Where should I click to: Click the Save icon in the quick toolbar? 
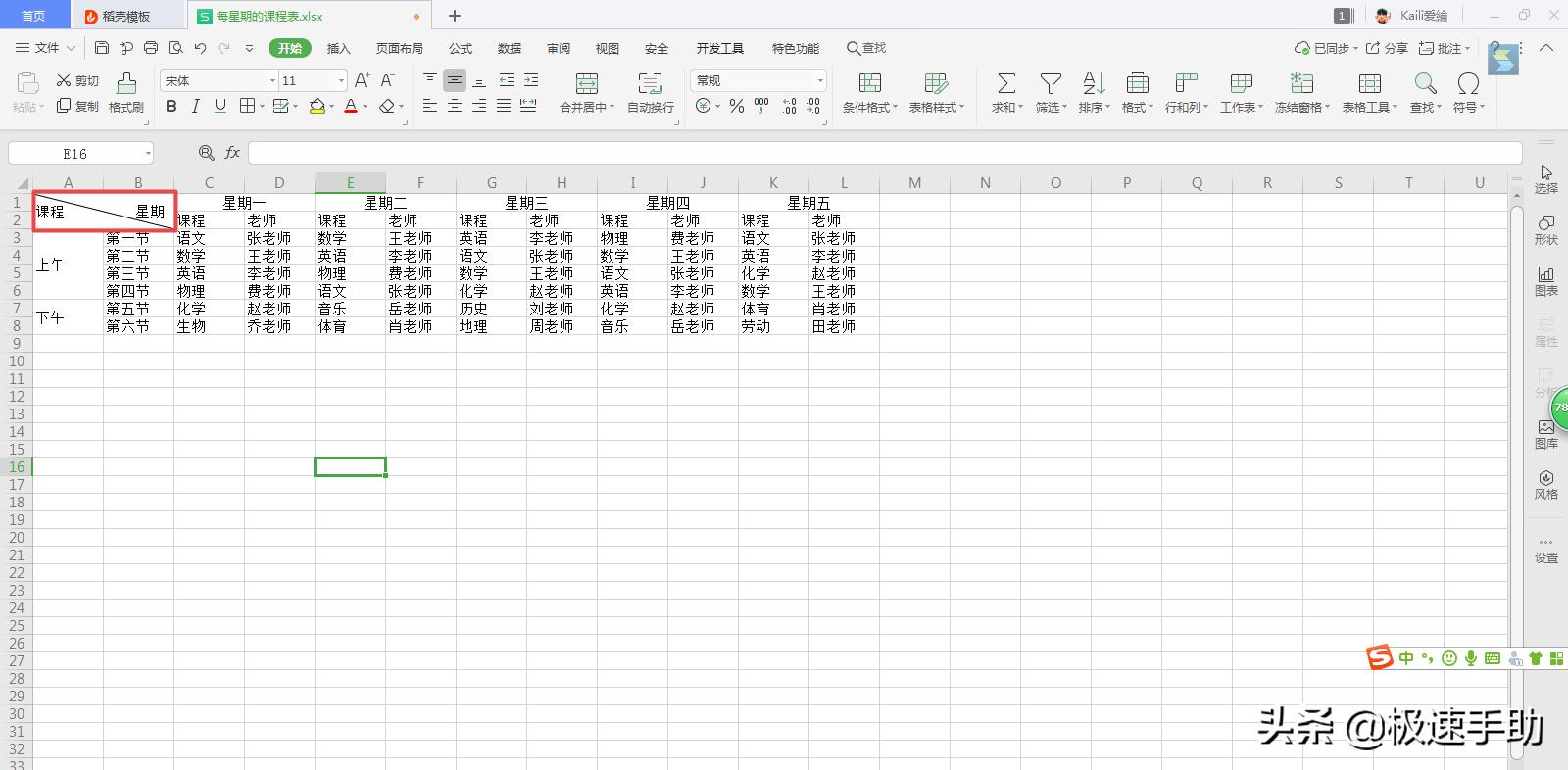pos(102,48)
